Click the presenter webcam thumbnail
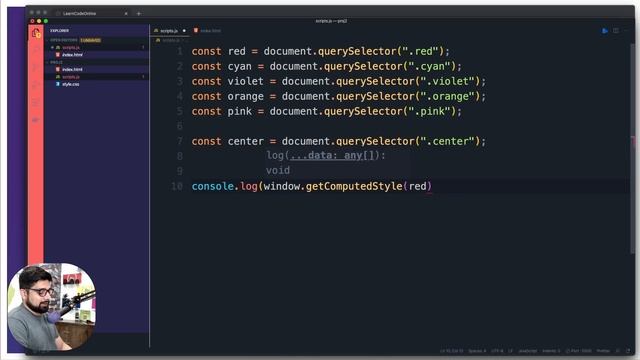Image resolution: width=640 pixels, height=360 pixels. coord(52,307)
